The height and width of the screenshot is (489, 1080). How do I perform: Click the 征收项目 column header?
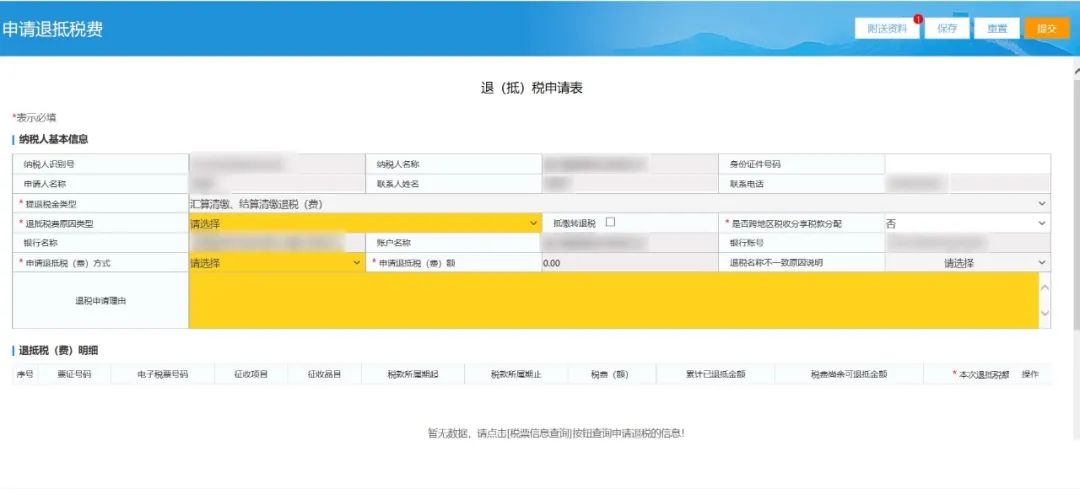point(250,374)
